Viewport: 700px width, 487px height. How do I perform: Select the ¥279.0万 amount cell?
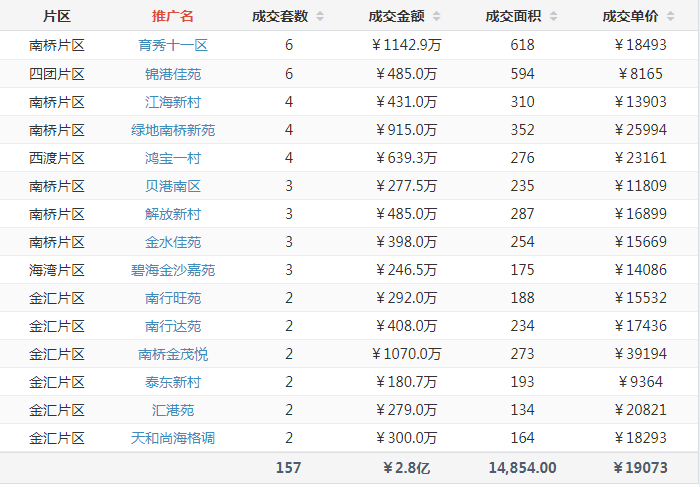(x=406, y=410)
